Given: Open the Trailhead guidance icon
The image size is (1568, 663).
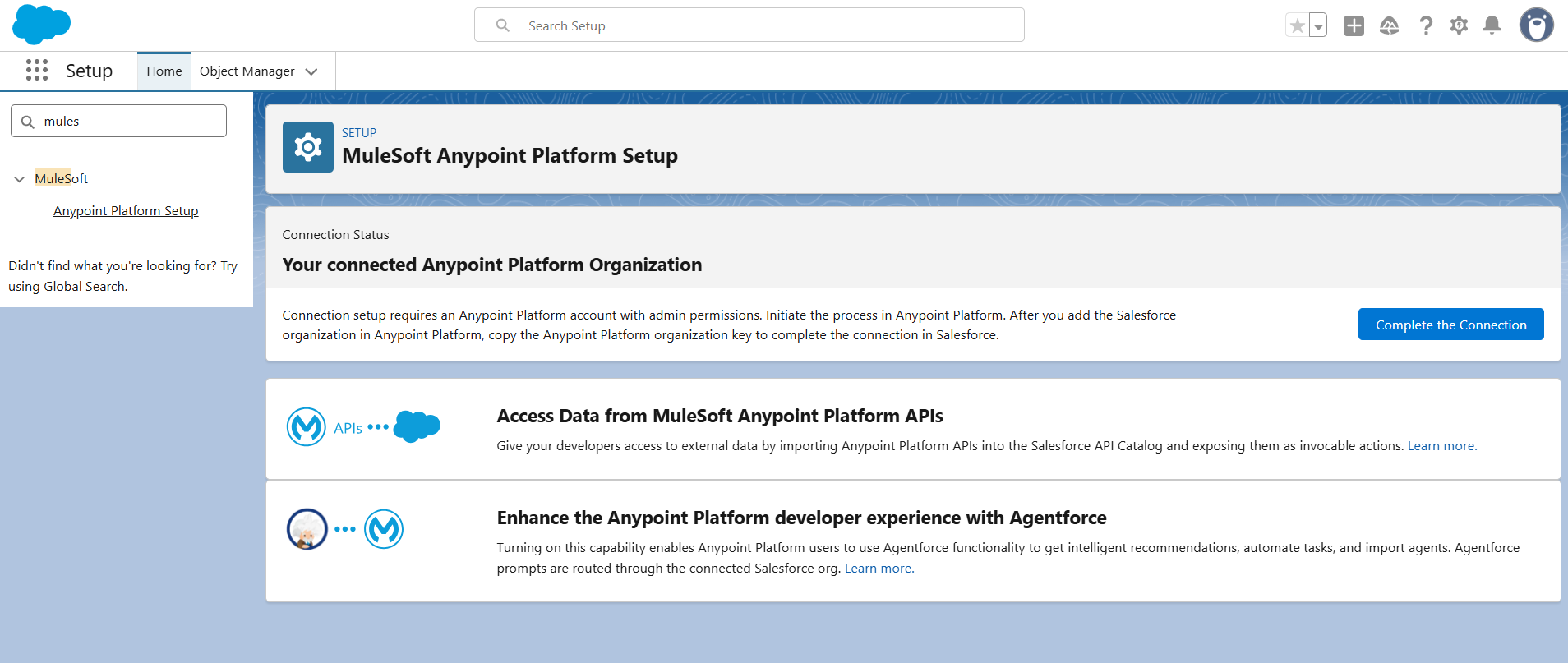Looking at the screenshot, I should click(x=1389, y=26).
